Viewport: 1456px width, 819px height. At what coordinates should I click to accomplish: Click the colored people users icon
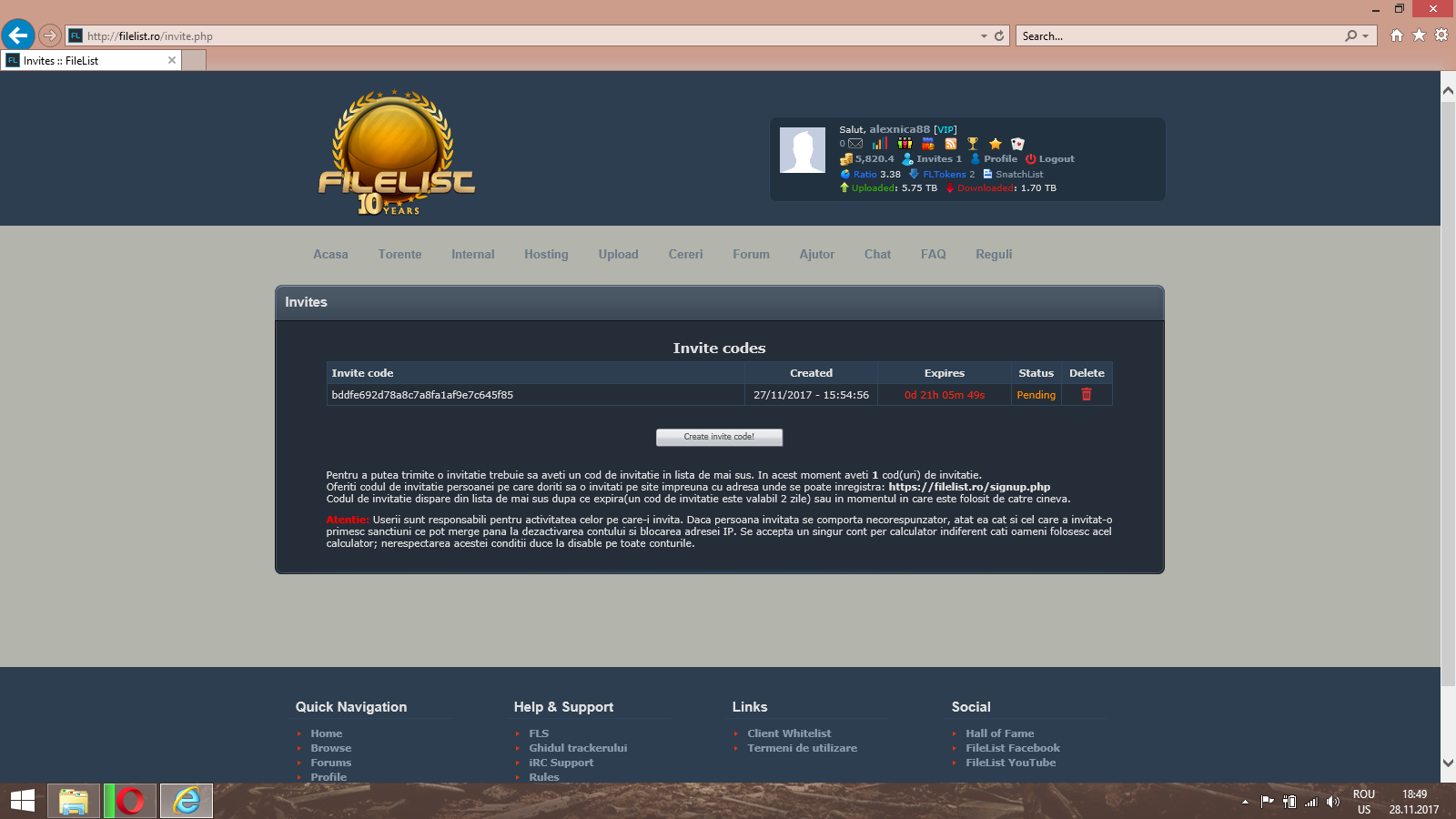[905, 144]
